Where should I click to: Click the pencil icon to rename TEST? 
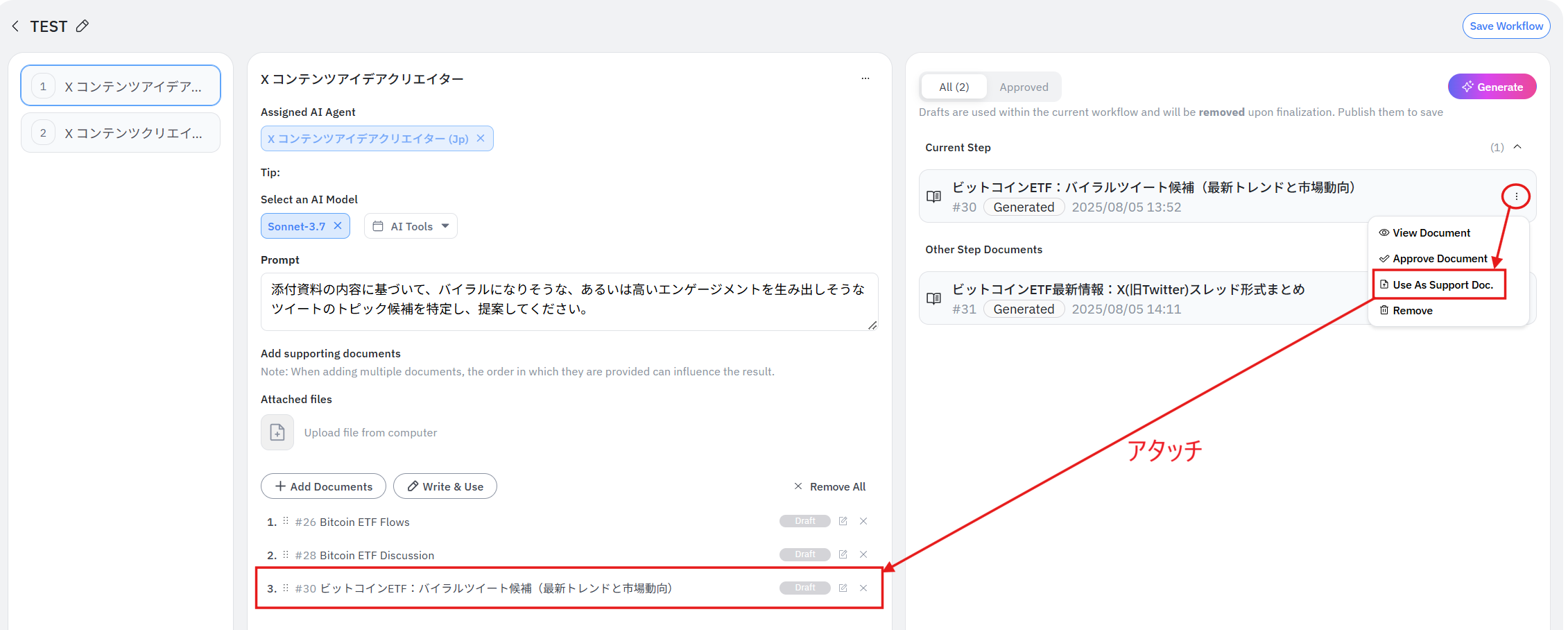[83, 26]
